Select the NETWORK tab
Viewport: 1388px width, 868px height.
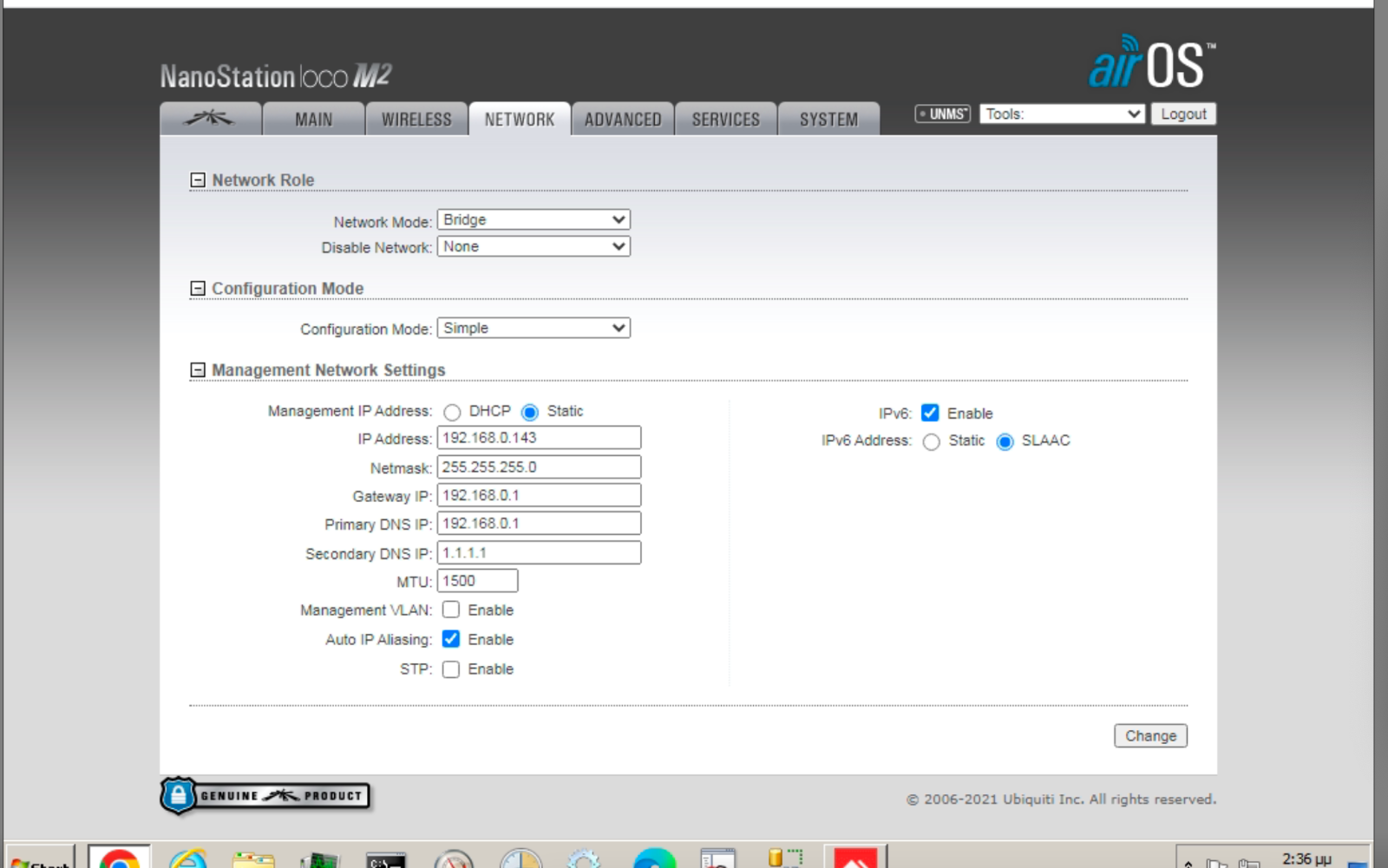click(520, 119)
